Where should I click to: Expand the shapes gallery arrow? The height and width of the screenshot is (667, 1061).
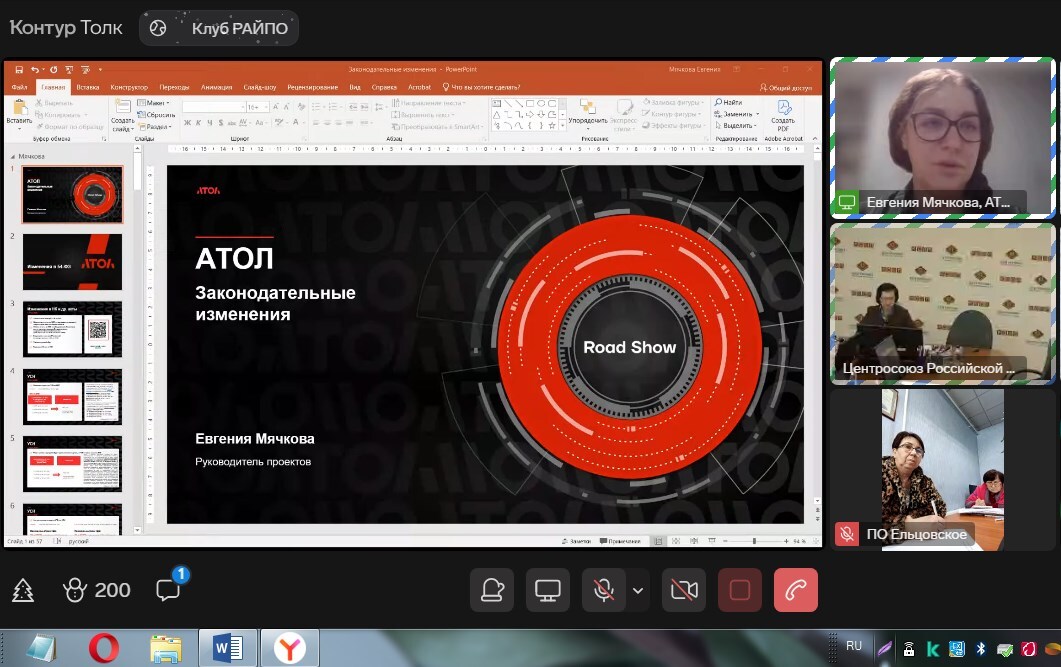tap(562, 126)
